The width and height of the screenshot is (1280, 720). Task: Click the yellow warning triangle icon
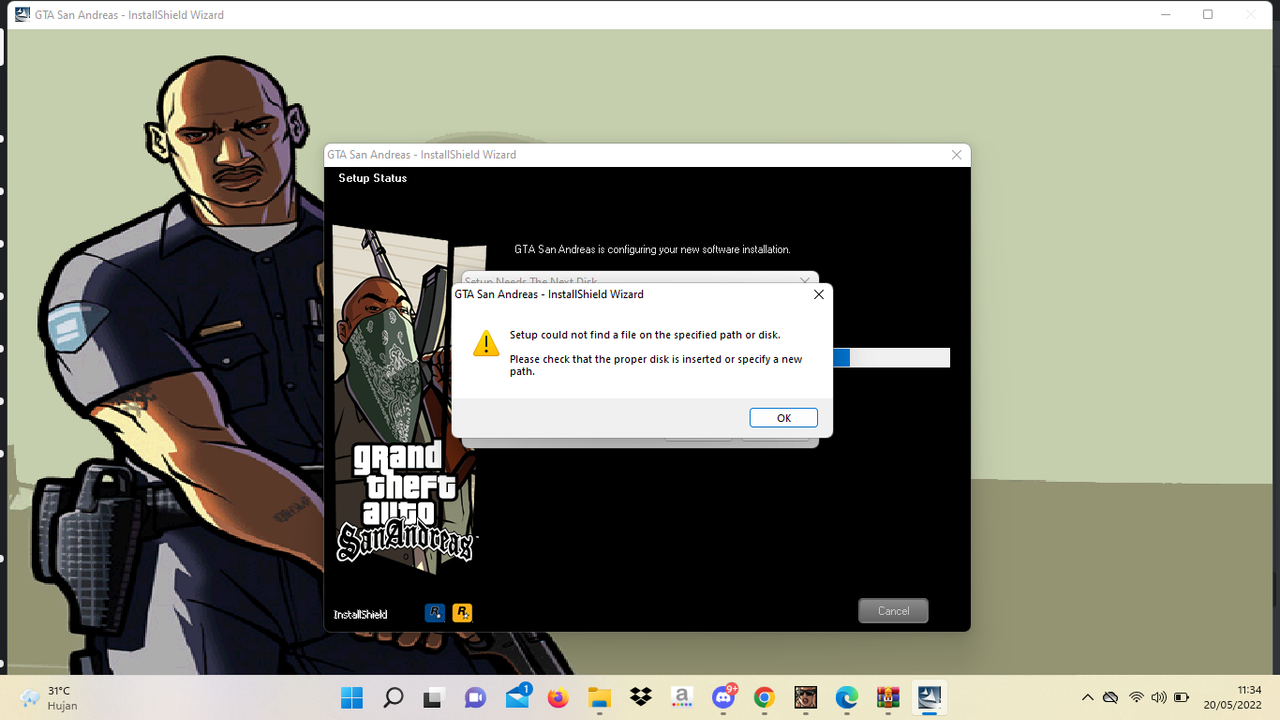486,343
